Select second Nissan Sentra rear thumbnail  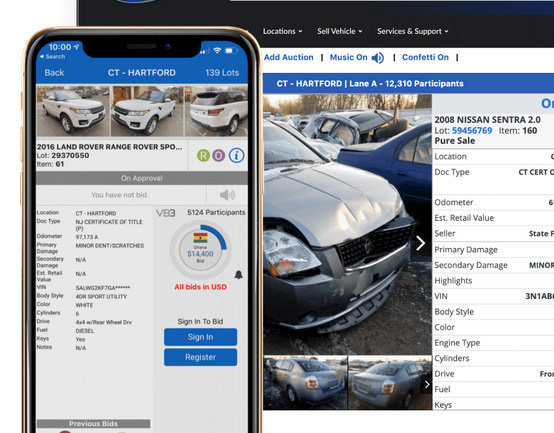coord(390,383)
